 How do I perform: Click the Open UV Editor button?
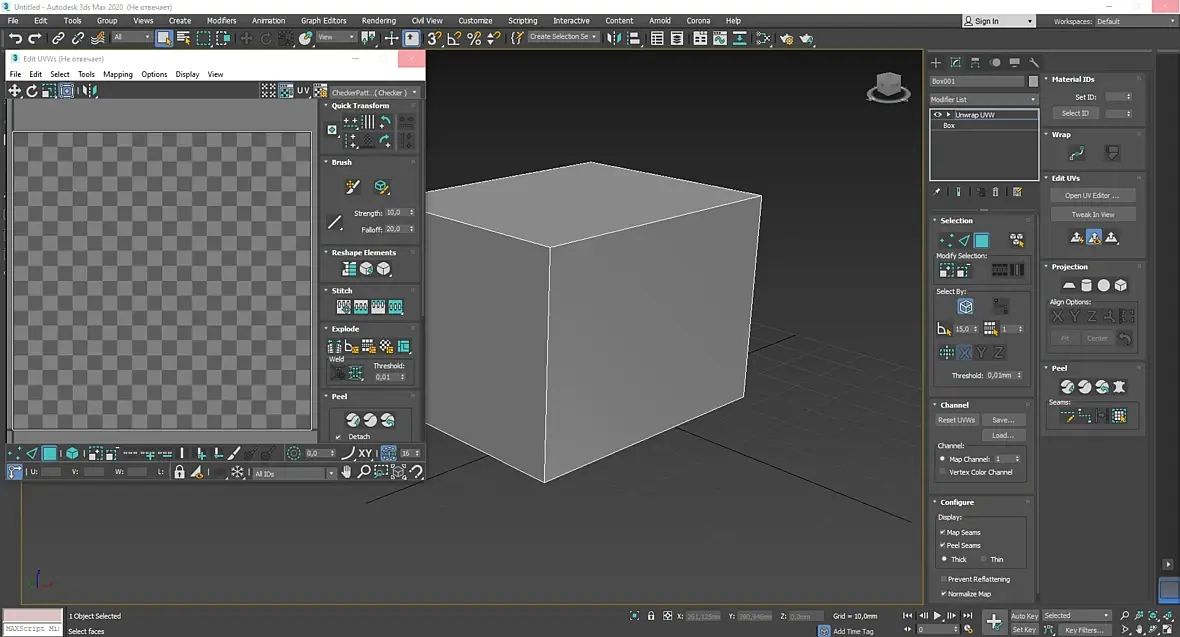pos(1092,196)
